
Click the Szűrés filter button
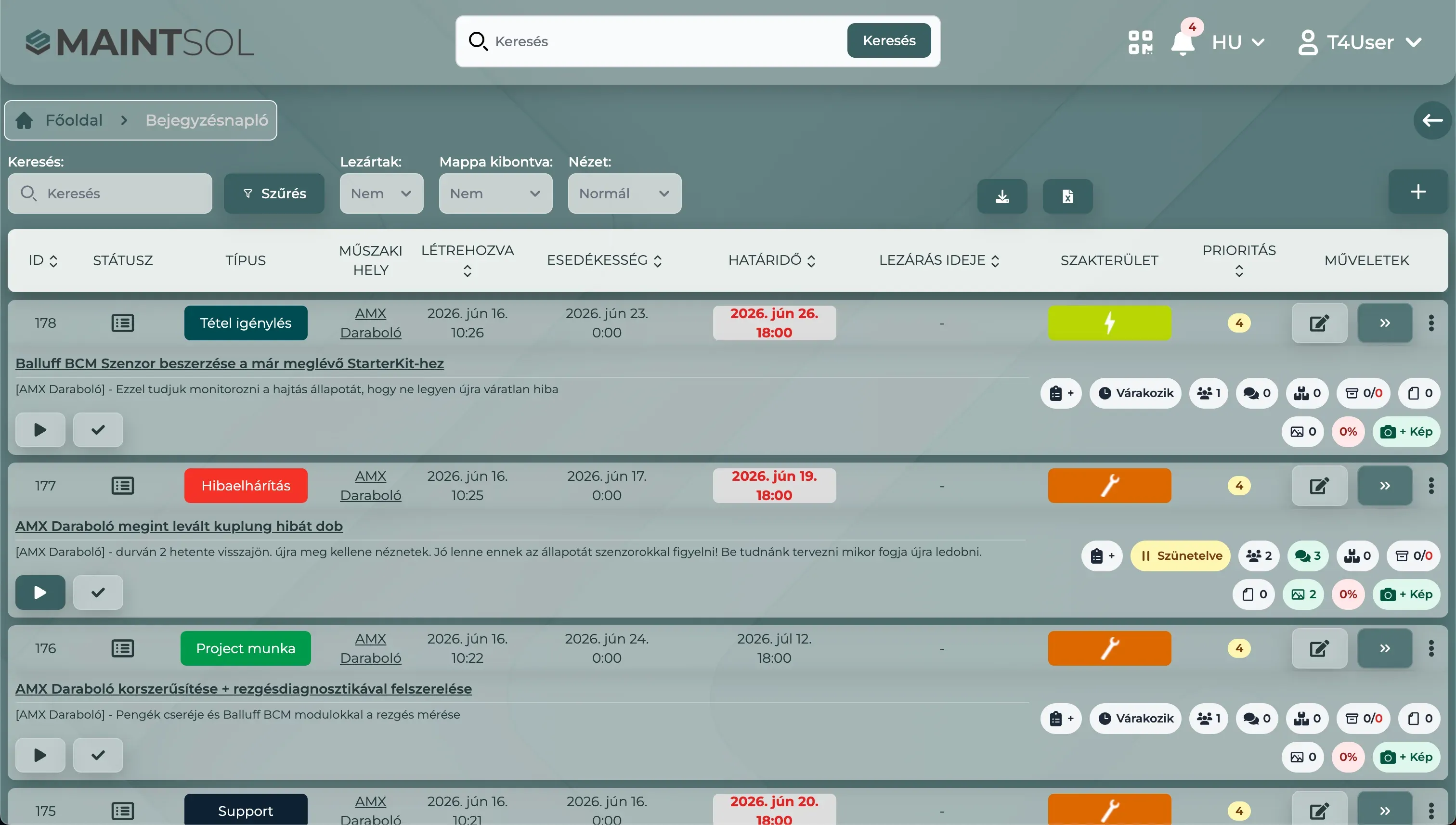[x=274, y=193]
